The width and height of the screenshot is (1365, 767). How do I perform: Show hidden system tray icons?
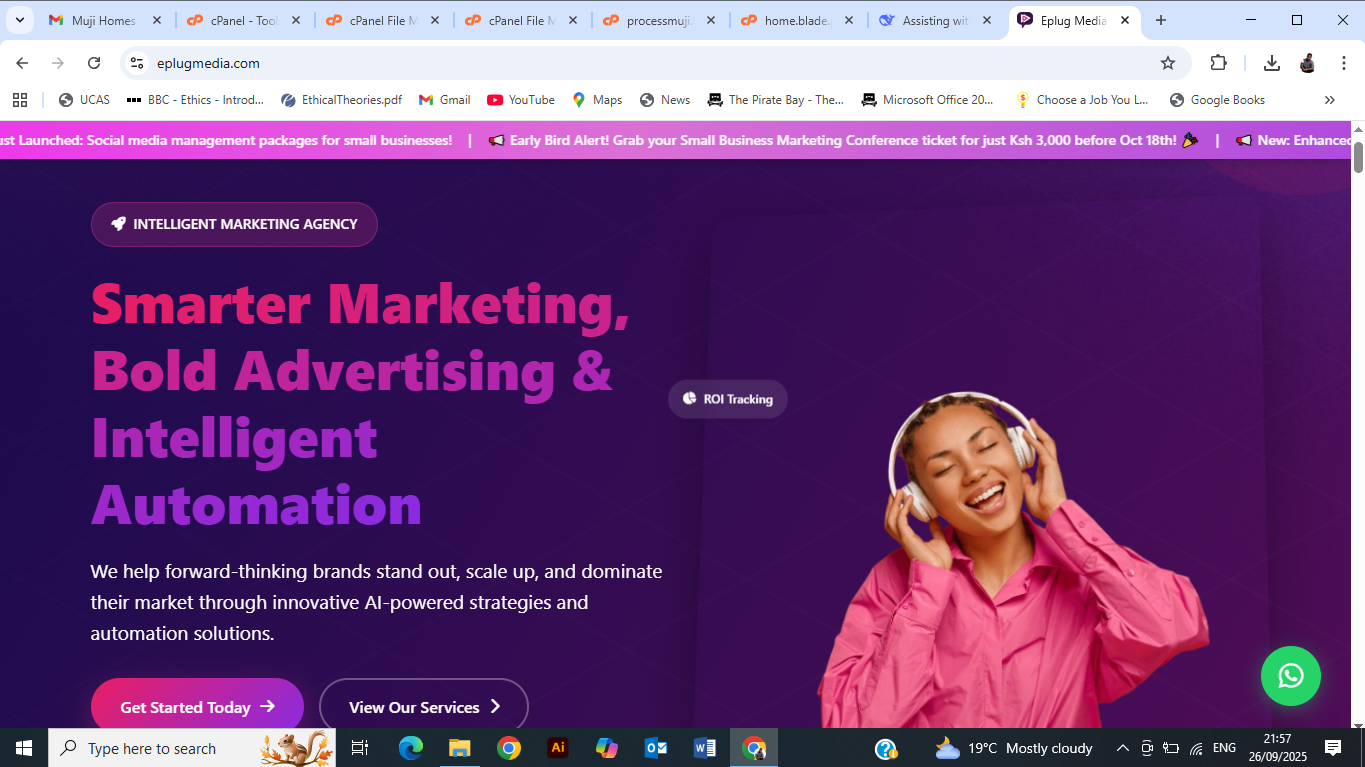pos(1122,747)
